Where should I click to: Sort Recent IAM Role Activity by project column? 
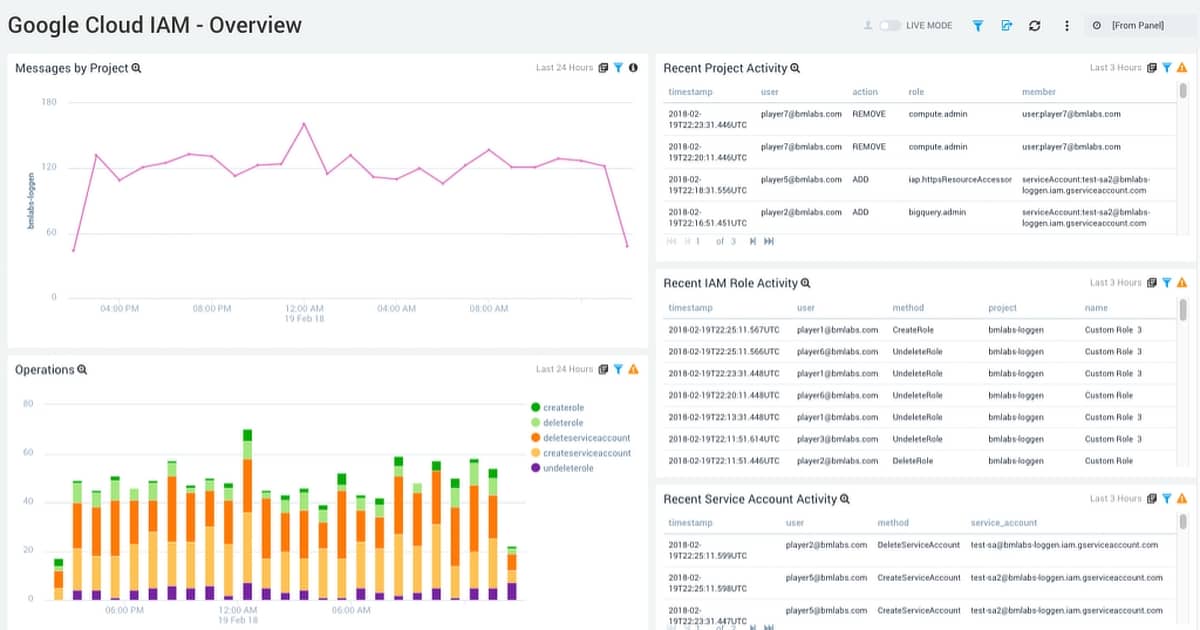1002,308
